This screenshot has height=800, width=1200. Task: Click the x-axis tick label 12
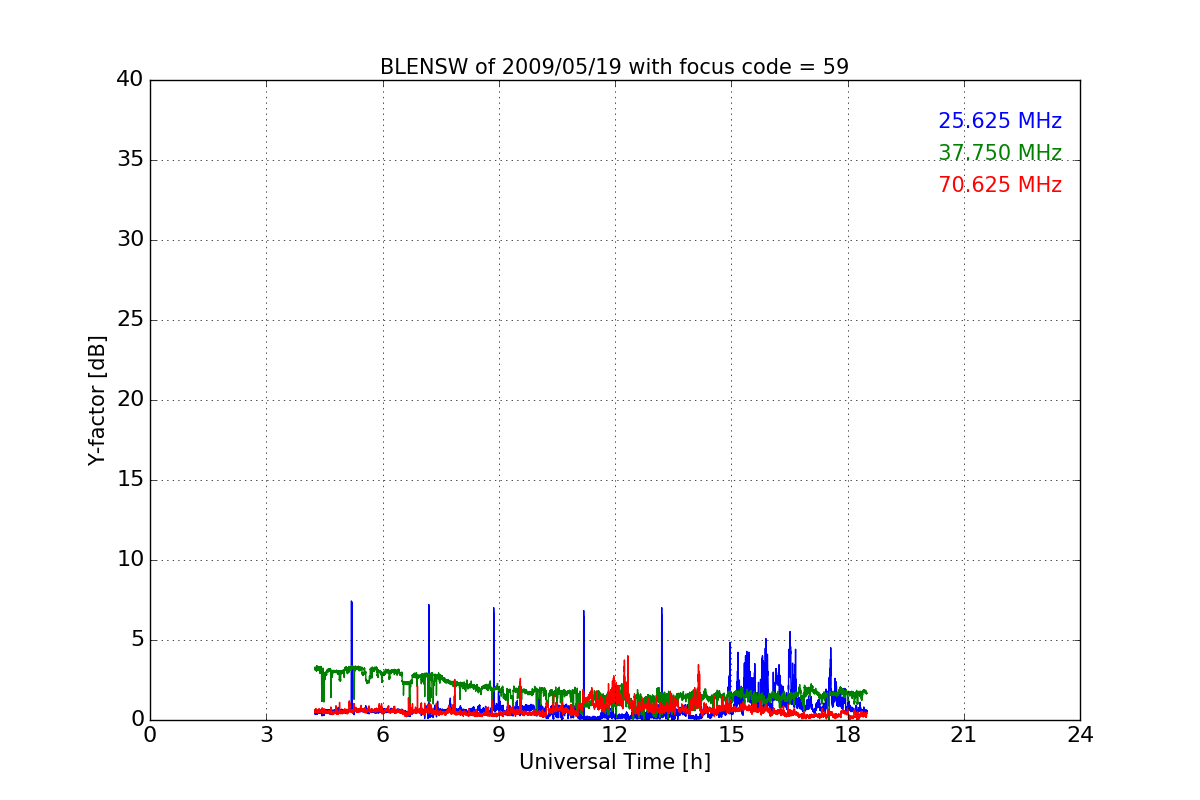click(615, 734)
